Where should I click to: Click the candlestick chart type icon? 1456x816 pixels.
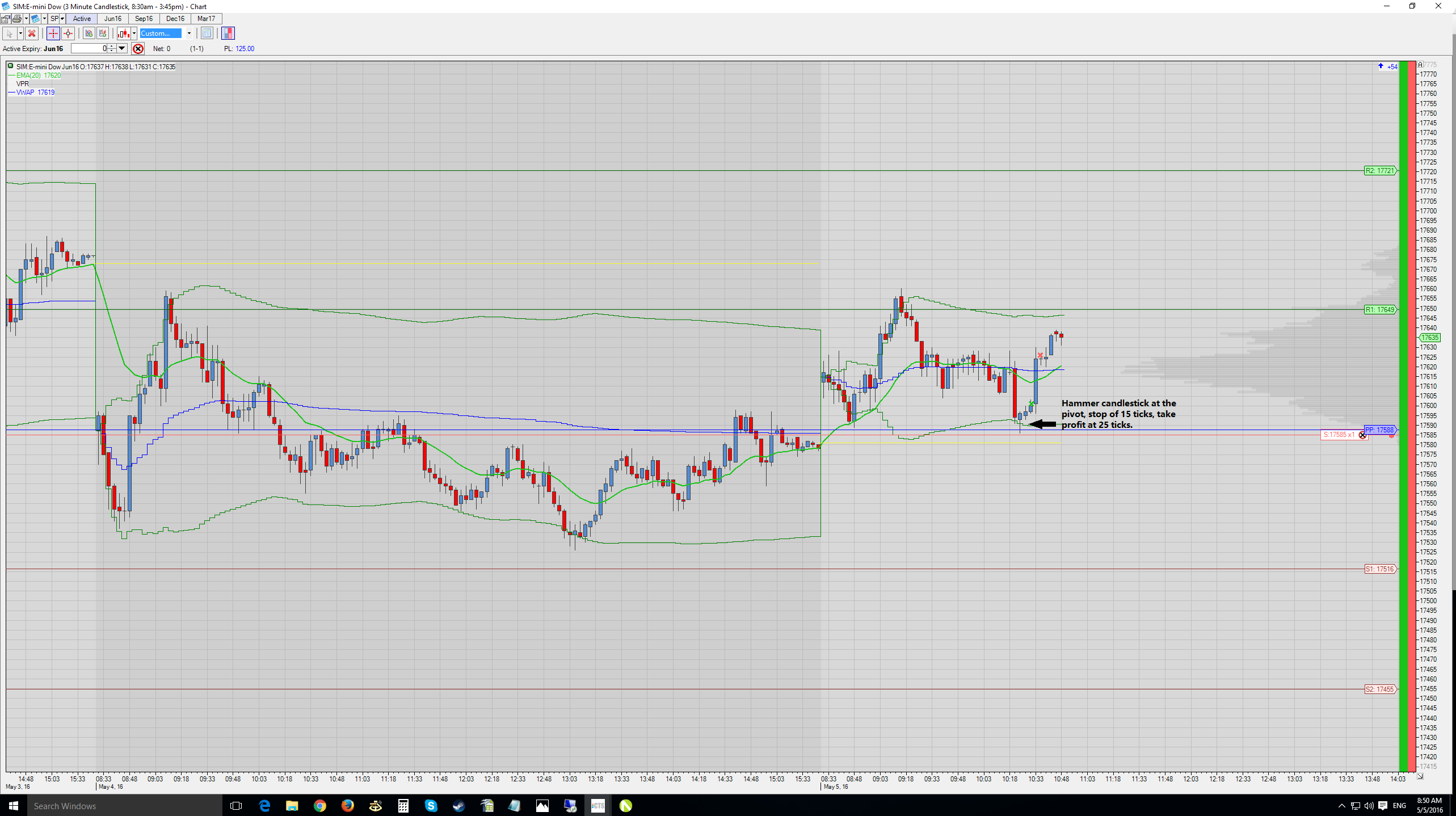pos(124,33)
